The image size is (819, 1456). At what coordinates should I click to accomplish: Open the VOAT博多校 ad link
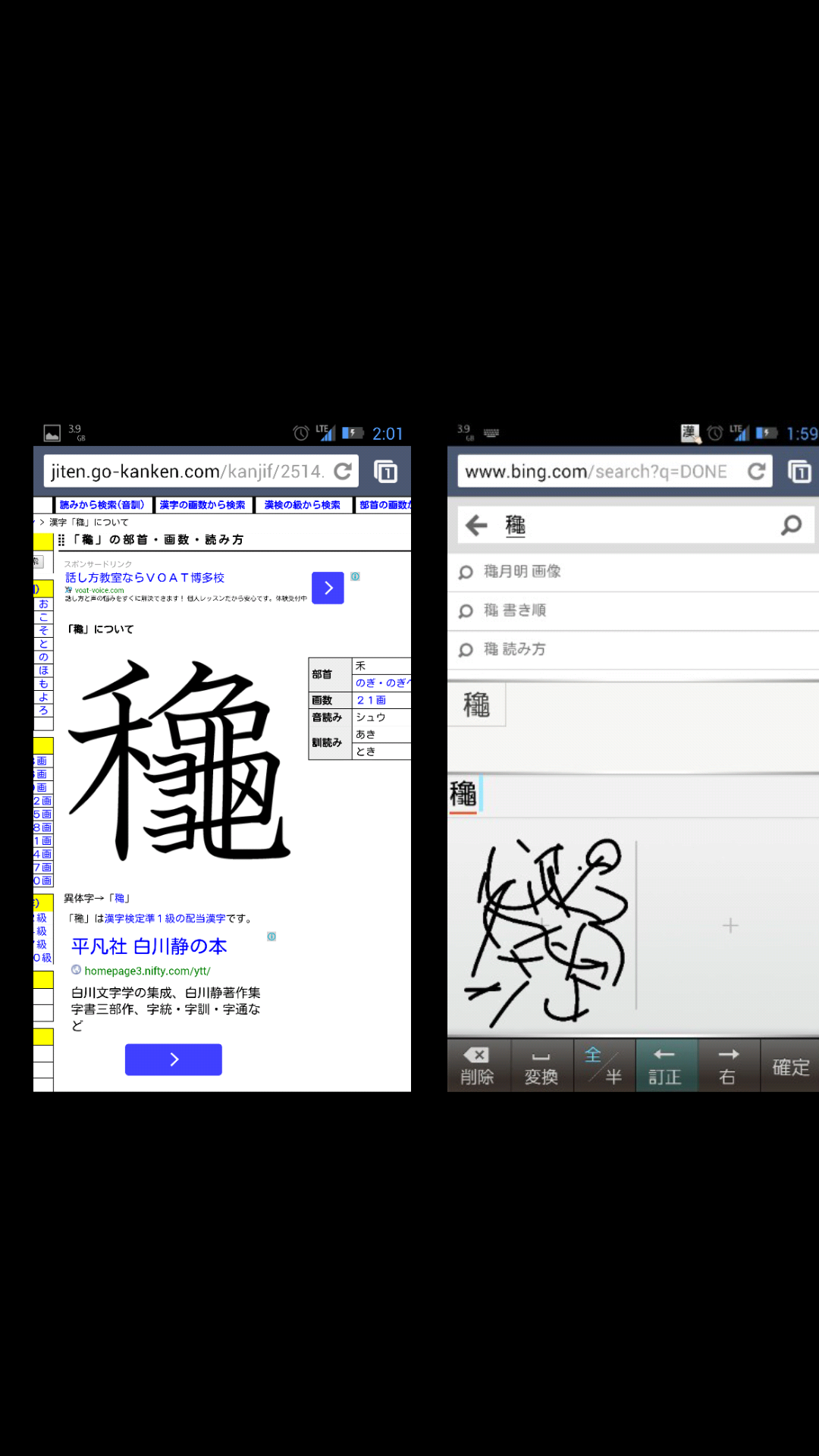[x=145, y=578]
